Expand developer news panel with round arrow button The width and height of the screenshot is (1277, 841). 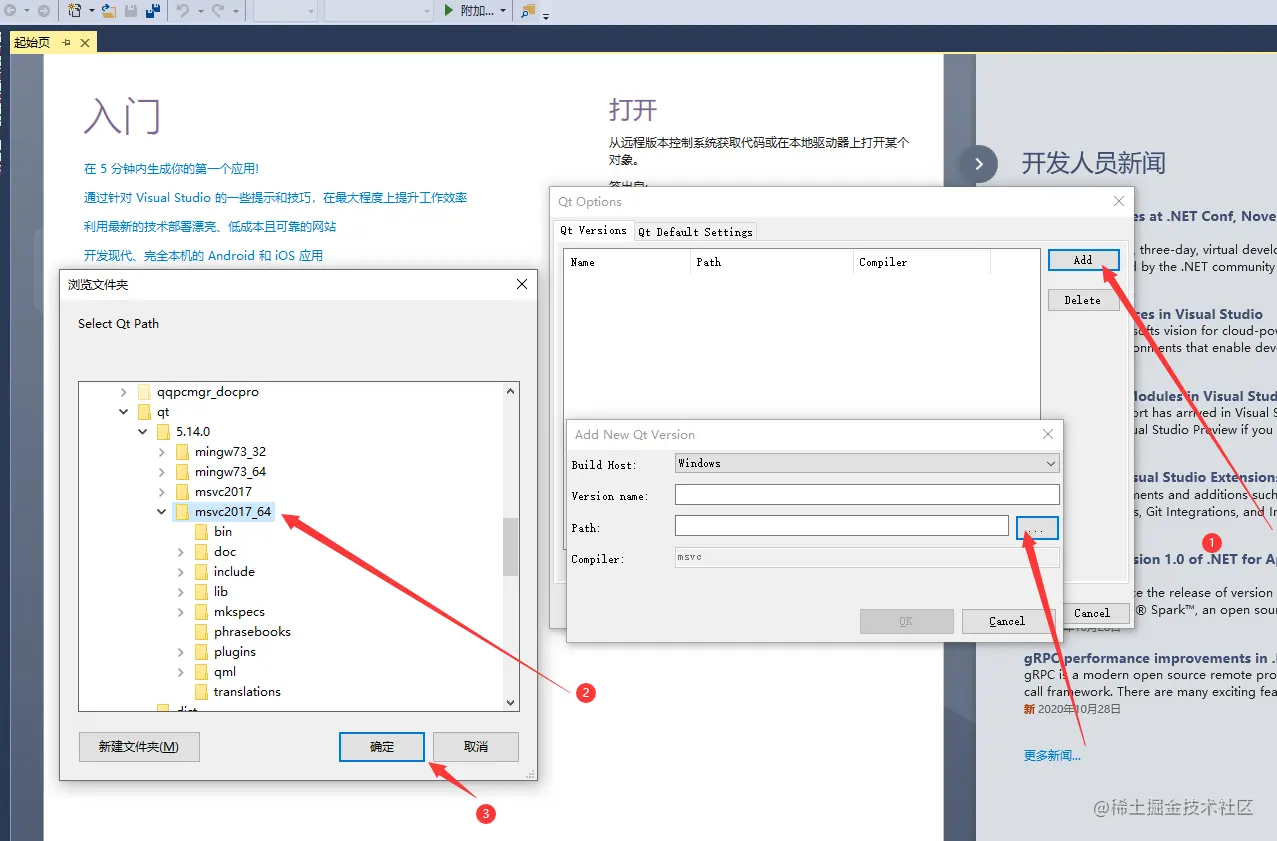980,164
